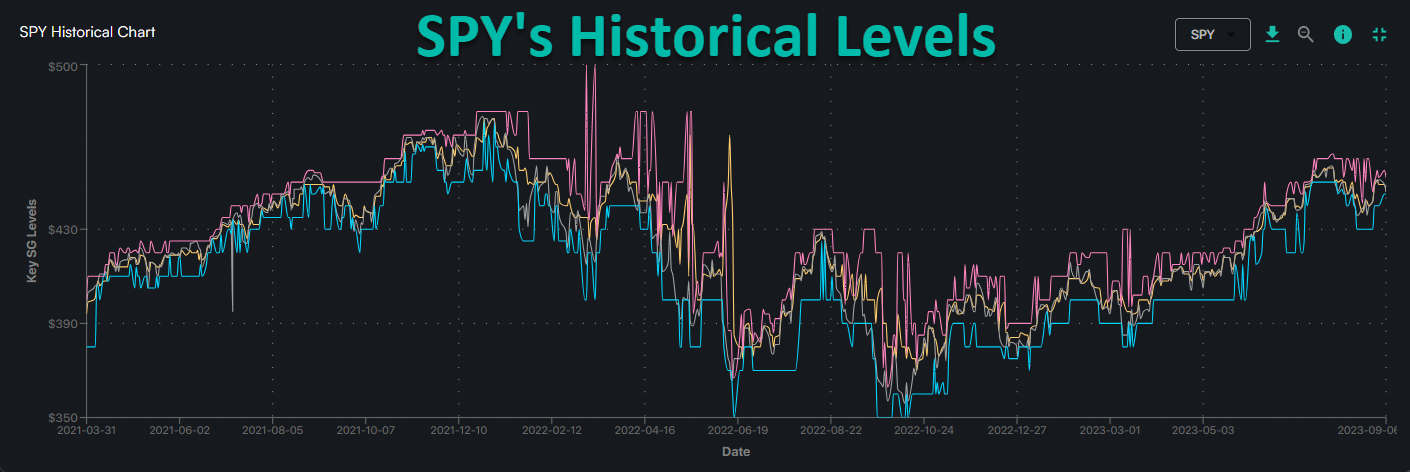Click the 2023-05-03 date label
The width and height of the screenshot is (1410, 472).
(1203, 431)
